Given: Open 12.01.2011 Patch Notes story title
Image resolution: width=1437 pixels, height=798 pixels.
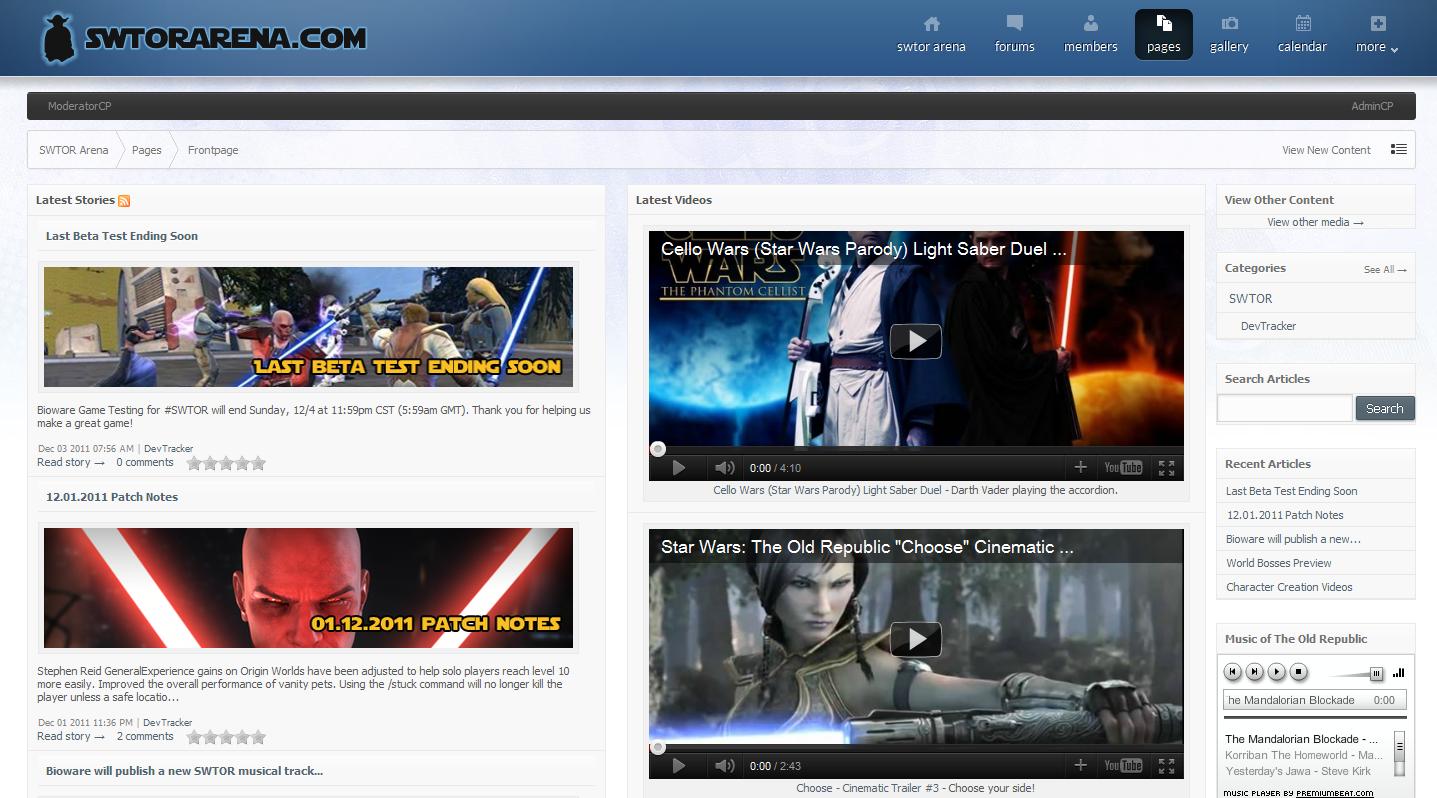Looking at the screenshot, I should (112, 497).
